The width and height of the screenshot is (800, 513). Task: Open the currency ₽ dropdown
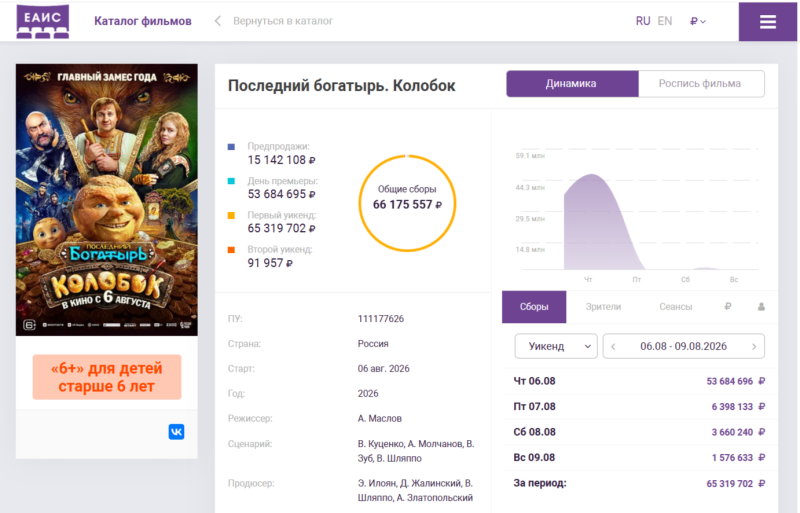(697, 21)
